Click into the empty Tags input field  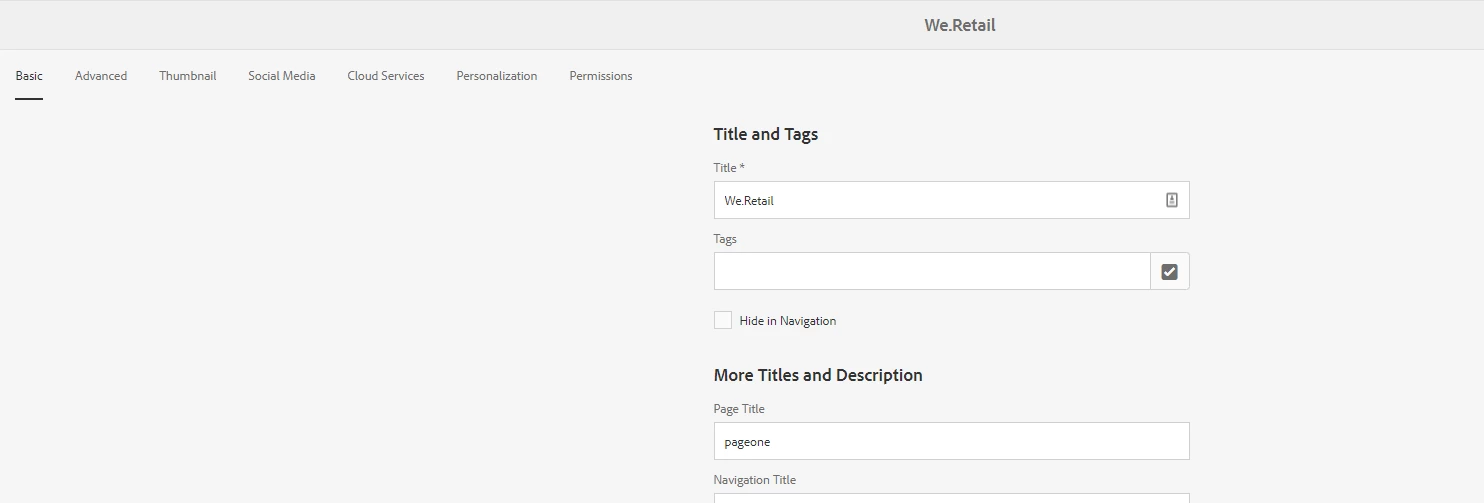[x=932, y=271]
